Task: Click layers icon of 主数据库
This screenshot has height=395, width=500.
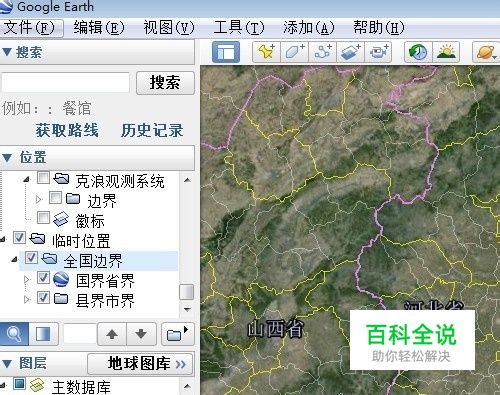Action: coord(37,385)
